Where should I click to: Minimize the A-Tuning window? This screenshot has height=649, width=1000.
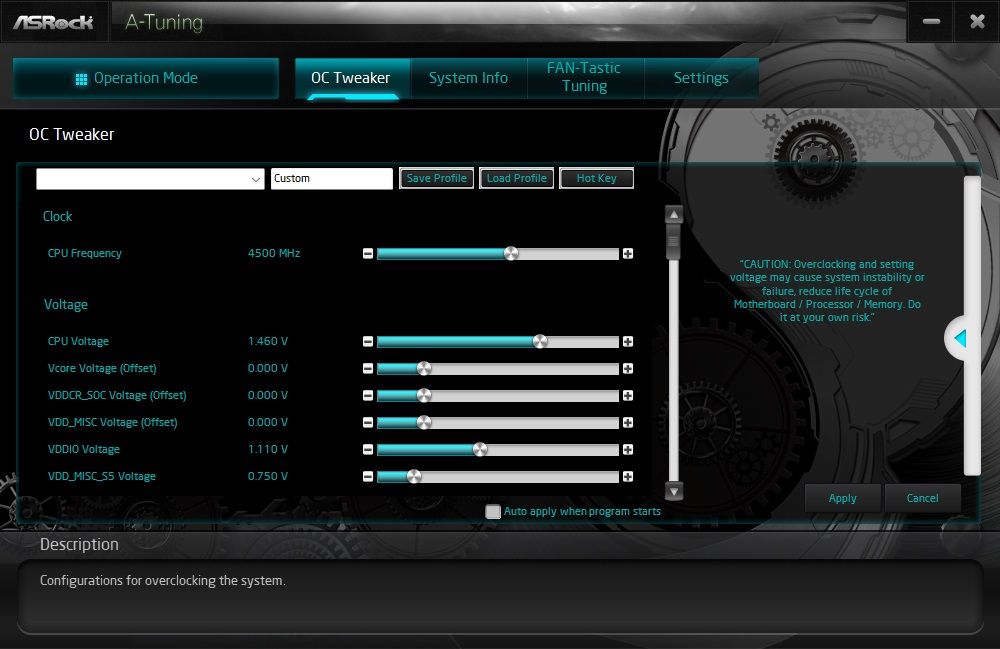(931, 22)
